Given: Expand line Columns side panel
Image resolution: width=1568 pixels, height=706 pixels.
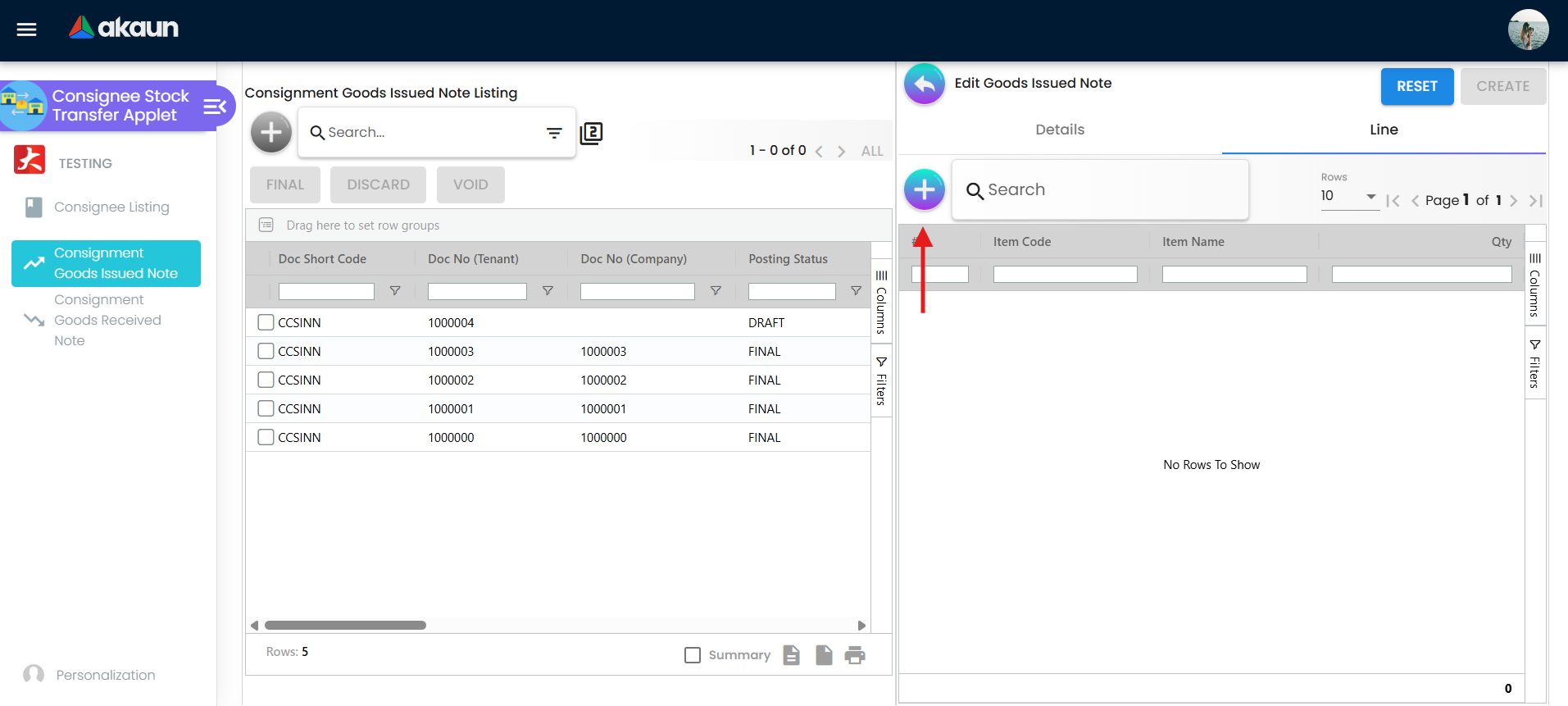Looking at the screenshot, I should 1535,285.
